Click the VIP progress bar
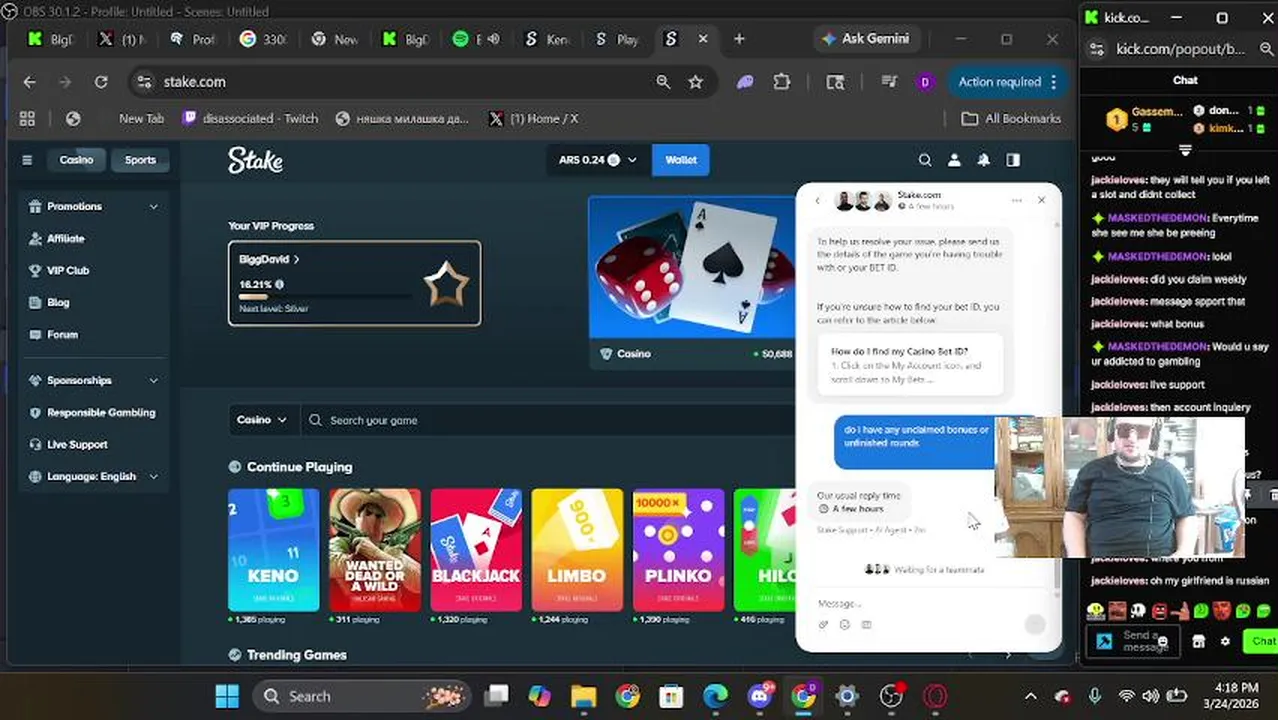Screen dimensions: 1278x720 tap(325, 297)
